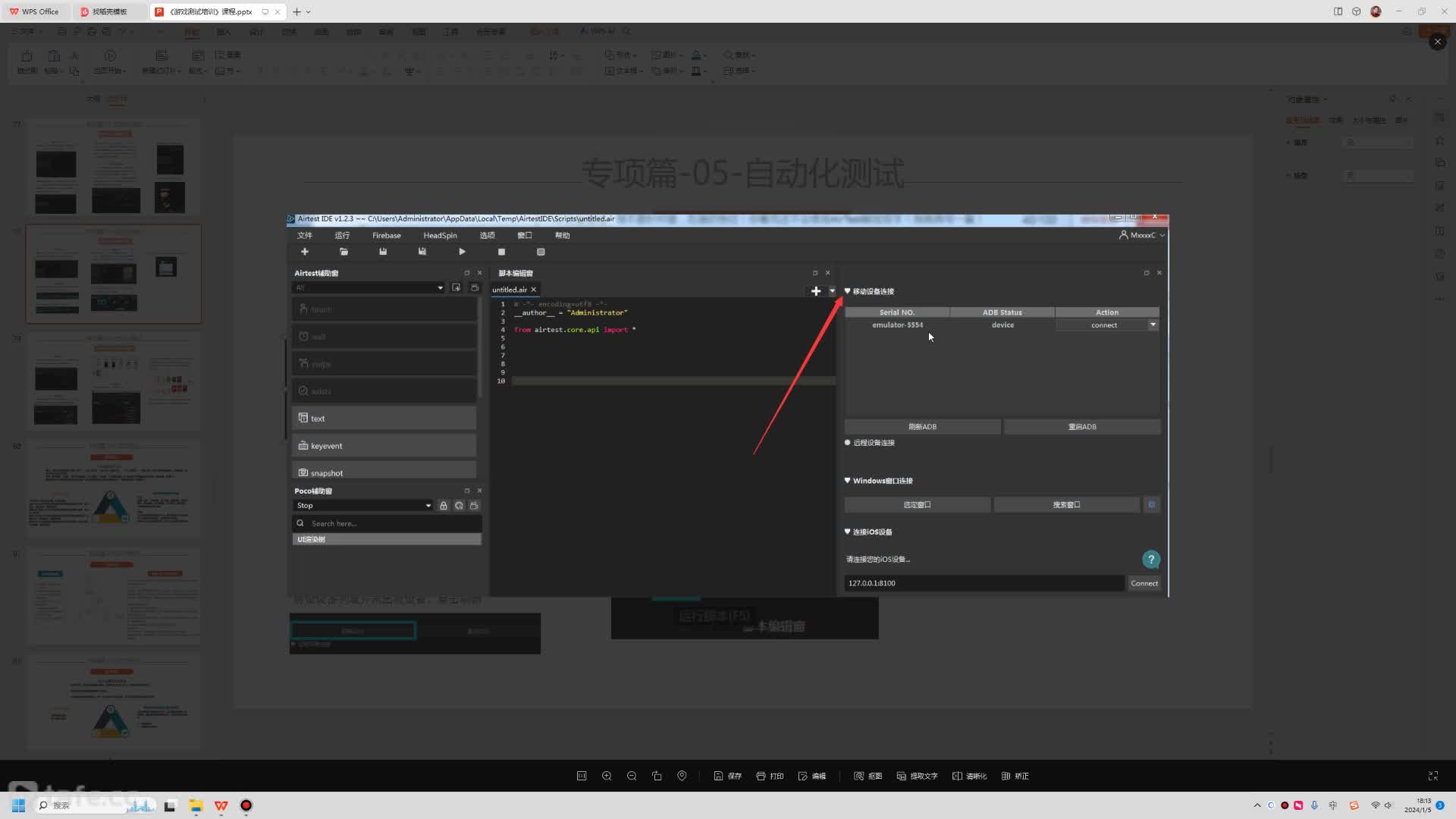Open picture editing with 编辑 button
This screenshot has height=819, width=1456.
(x=812, y=776)
